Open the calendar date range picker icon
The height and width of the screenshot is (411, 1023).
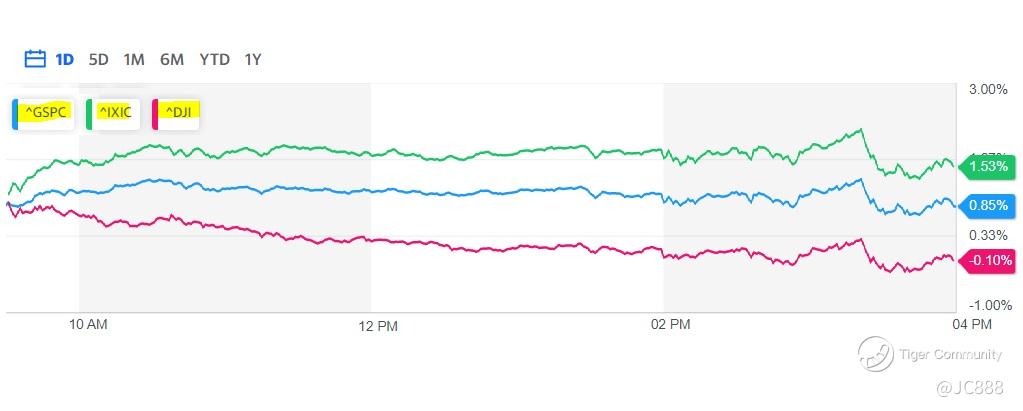coord(35,59)
